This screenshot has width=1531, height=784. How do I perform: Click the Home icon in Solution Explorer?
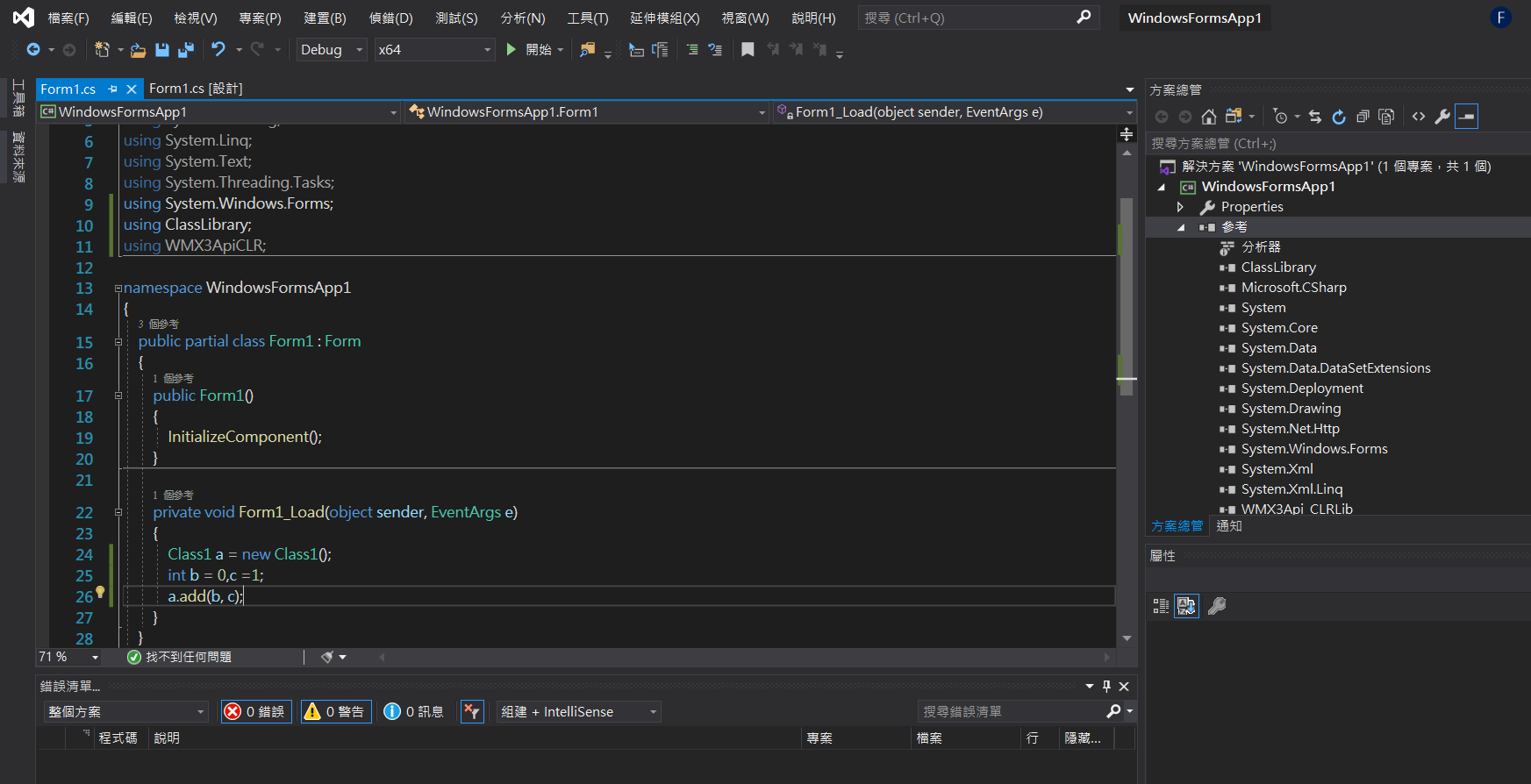(x=1209, y=117)
